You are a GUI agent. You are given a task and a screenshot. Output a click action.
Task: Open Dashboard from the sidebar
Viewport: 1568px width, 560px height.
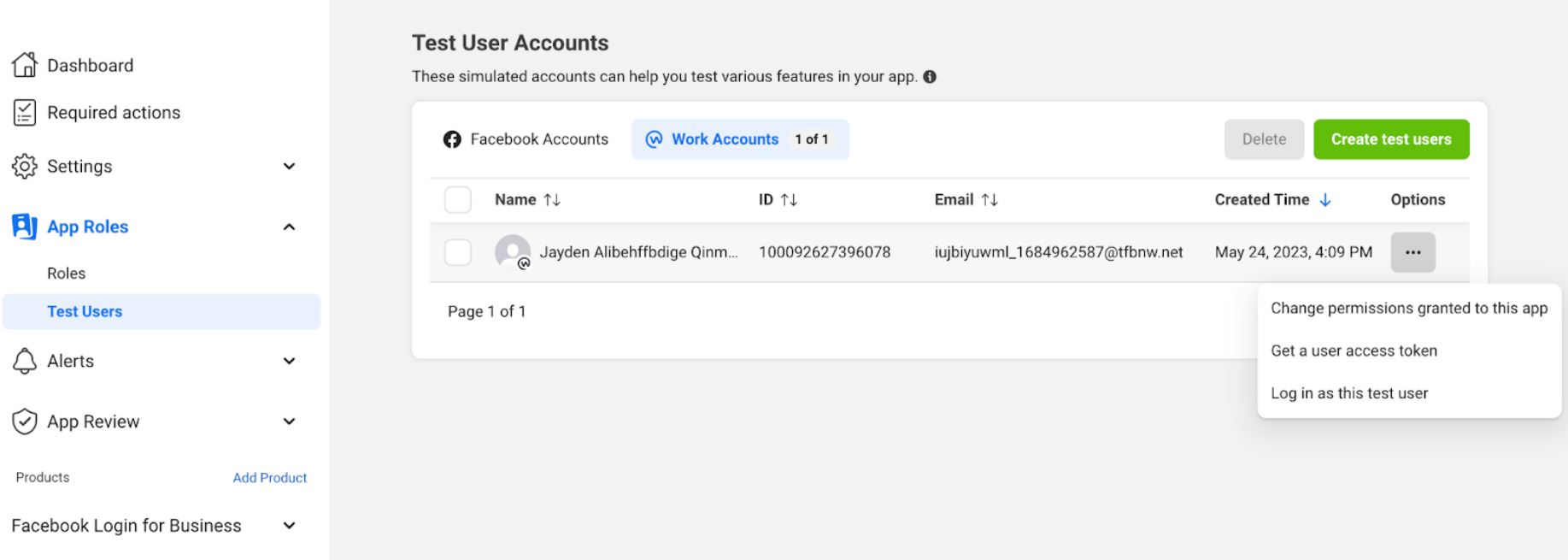point(90,66)
